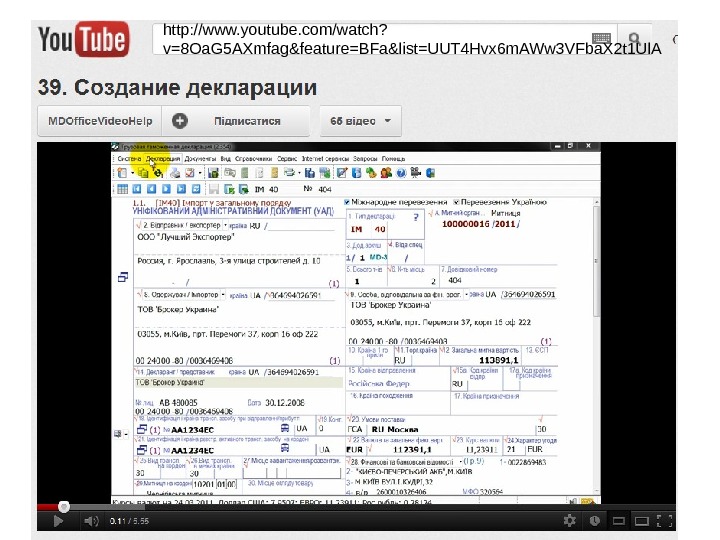Click the video progress scrubber handle

pyautogui.click(x=64, y=506)
